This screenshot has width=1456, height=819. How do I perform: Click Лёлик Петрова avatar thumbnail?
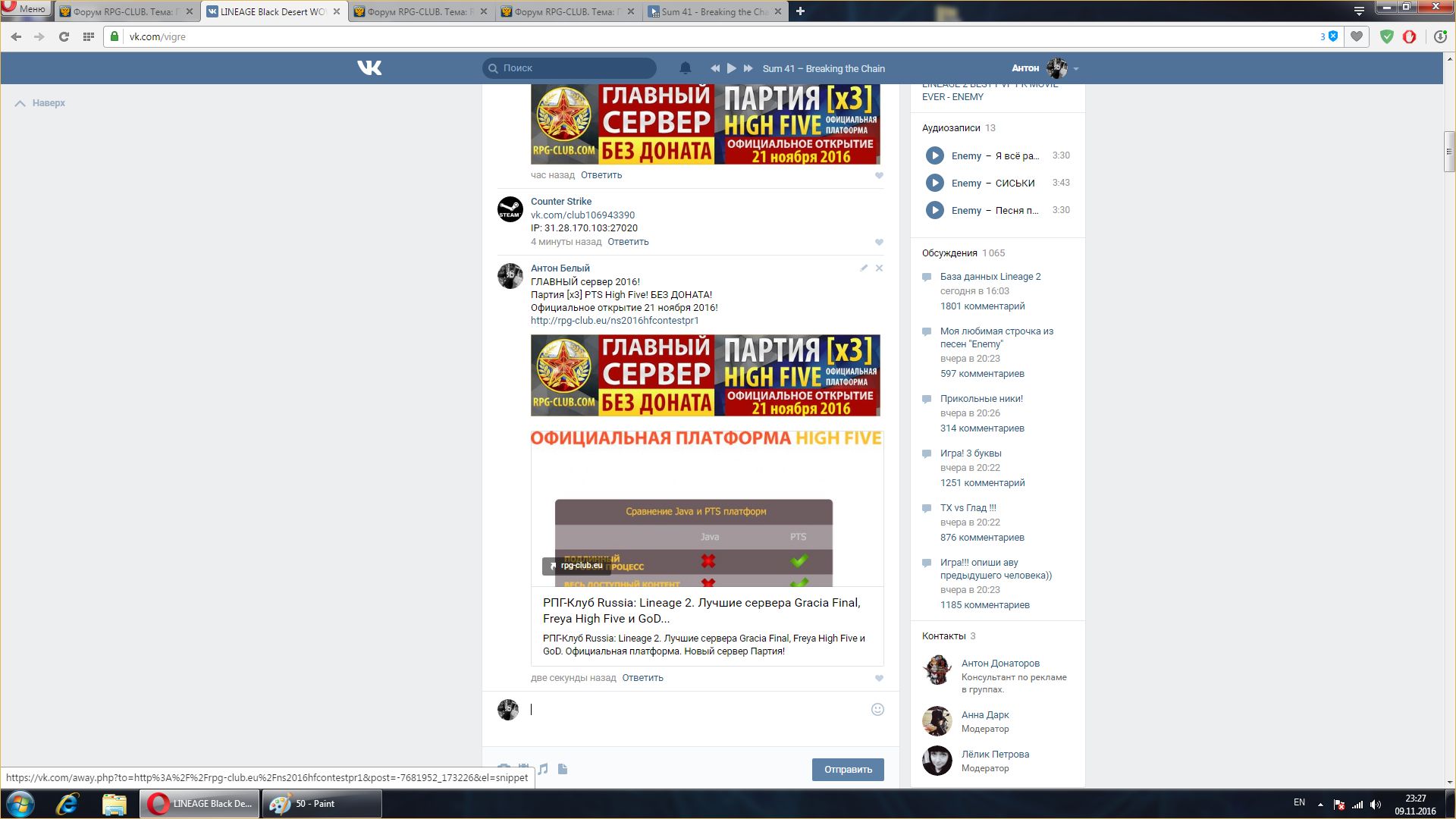click(x=937, y=761)
